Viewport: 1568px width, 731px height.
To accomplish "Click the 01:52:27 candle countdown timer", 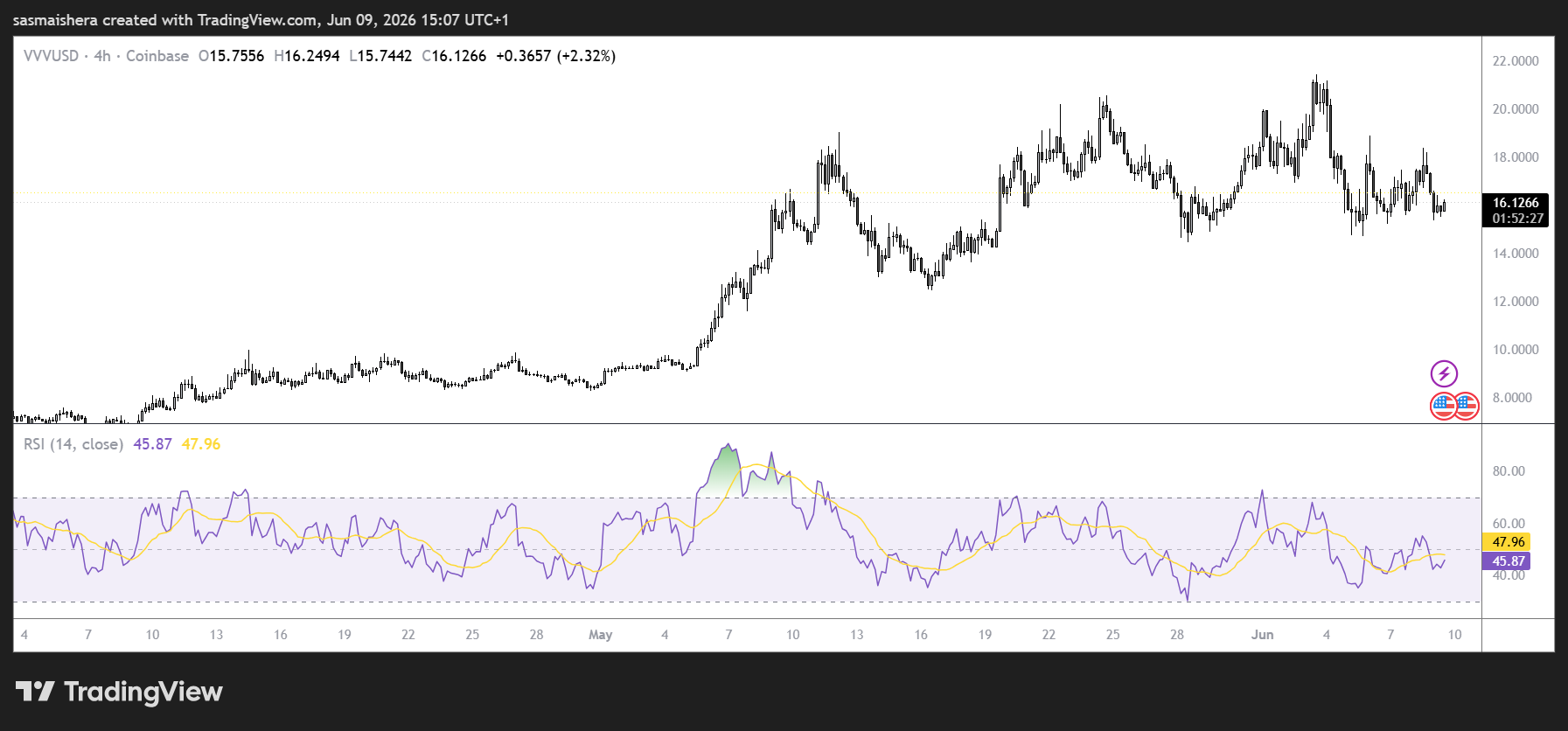I will pos(1516,219).
